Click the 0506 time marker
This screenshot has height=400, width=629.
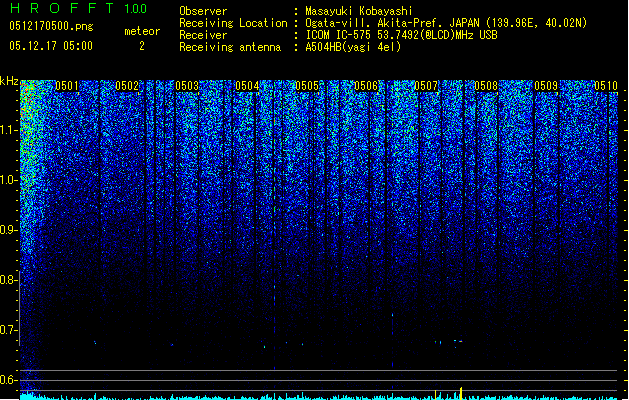[366, 86]
